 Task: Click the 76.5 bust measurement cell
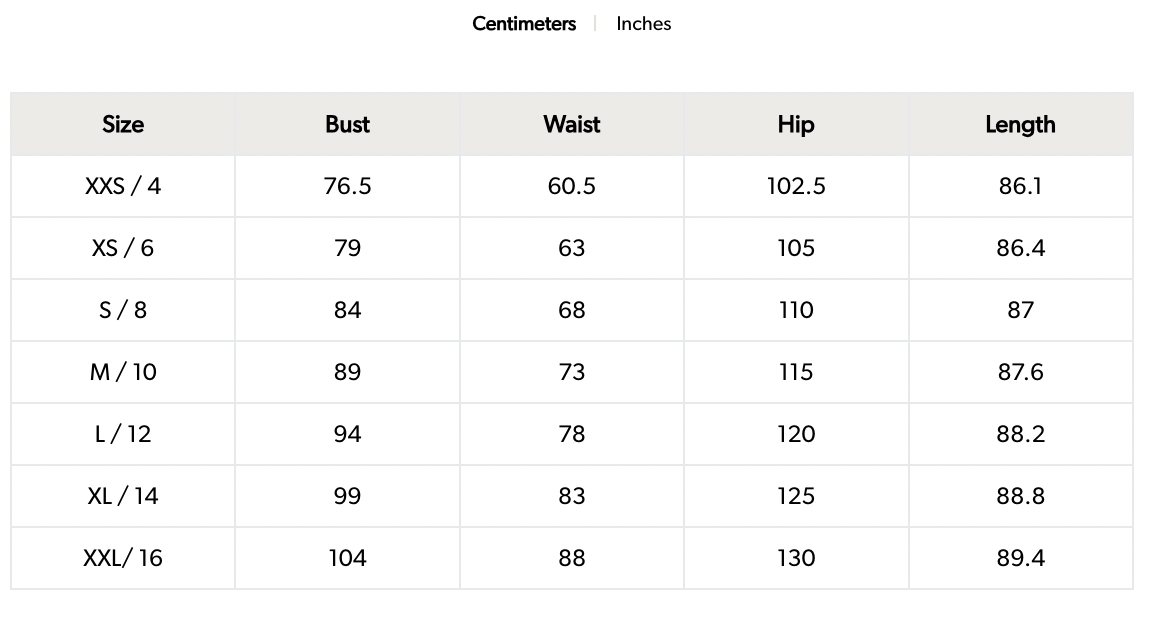(x=347, y=186)
